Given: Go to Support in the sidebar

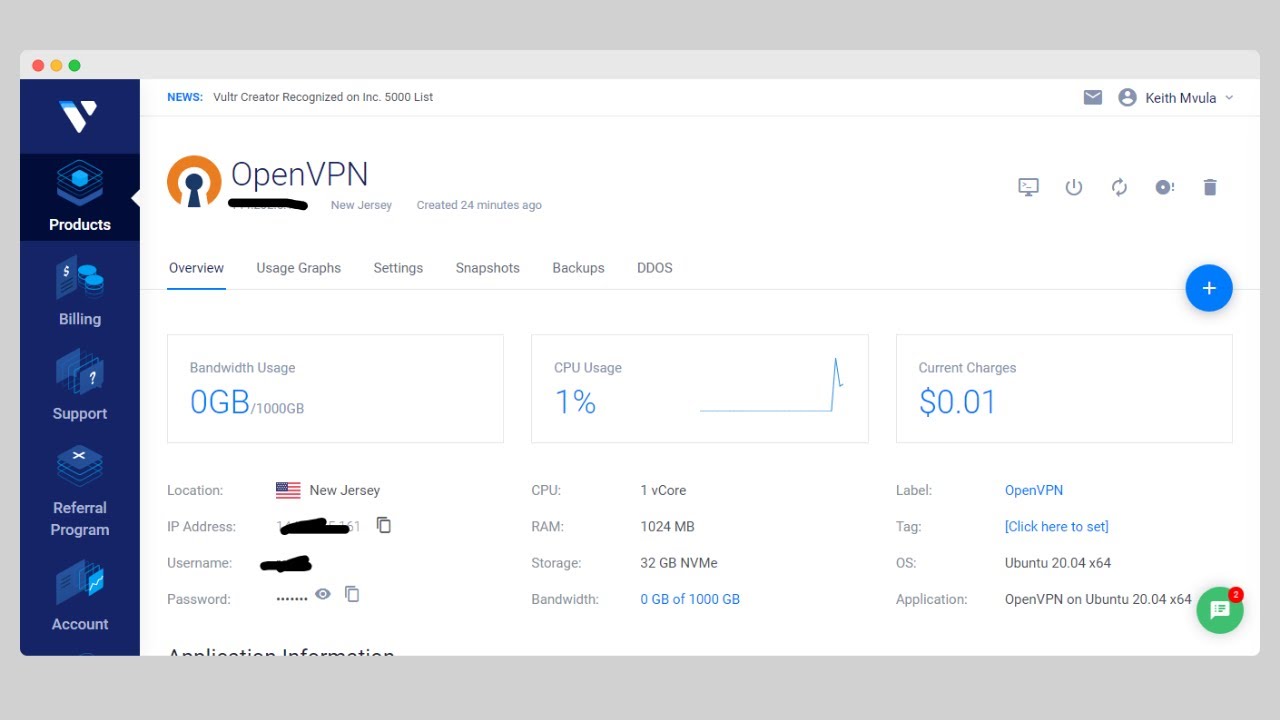Looking at the screenshot, I should pos(80,386).
